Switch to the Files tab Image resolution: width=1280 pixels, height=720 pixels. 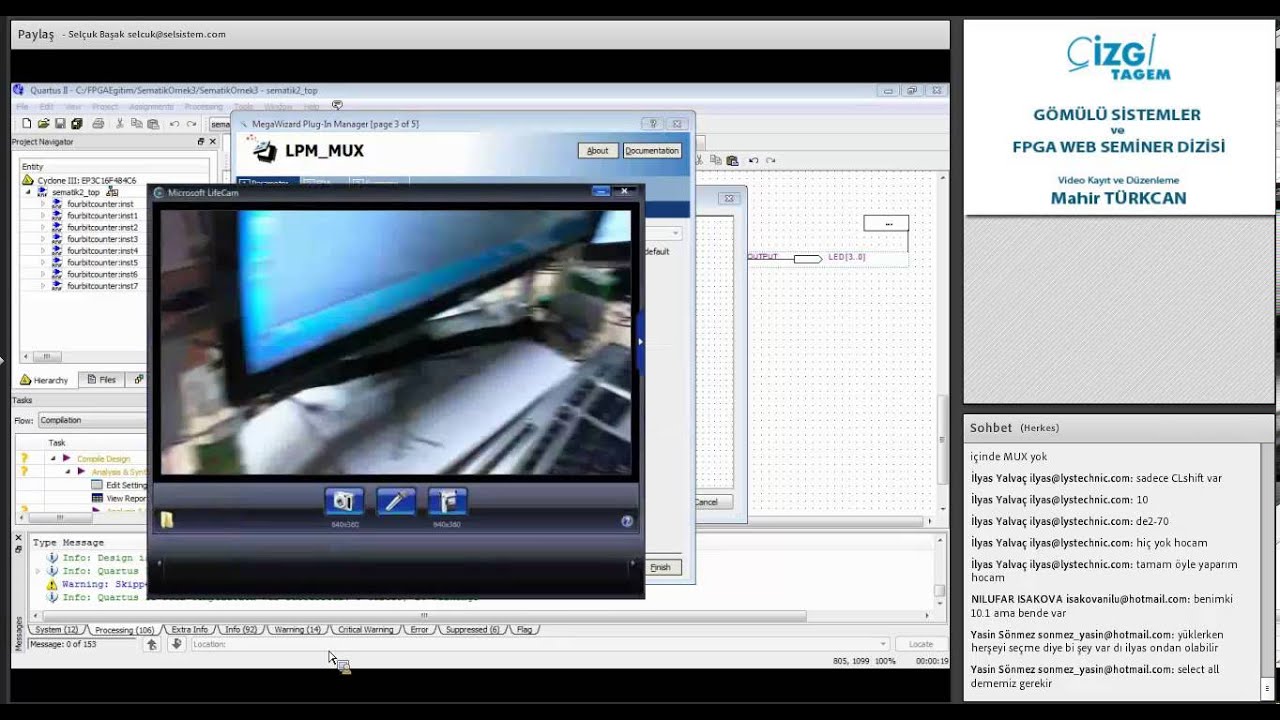tap(101, 380)
